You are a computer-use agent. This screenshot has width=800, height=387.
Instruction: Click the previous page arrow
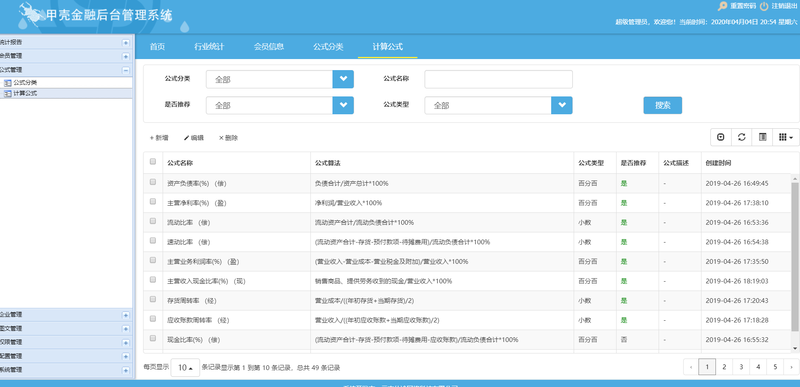pos(691,367)
